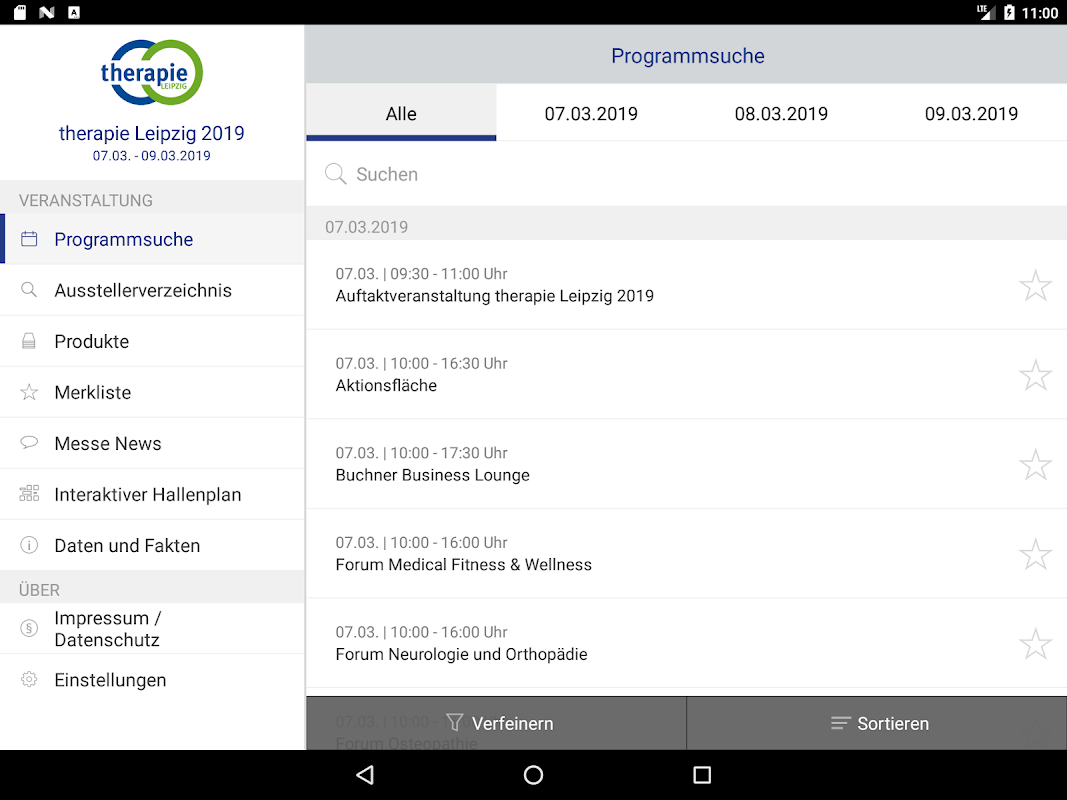This screenshot has width=1067, height=800.
Task: Go to Merkliste in sidebar
Action: point(152,392)
